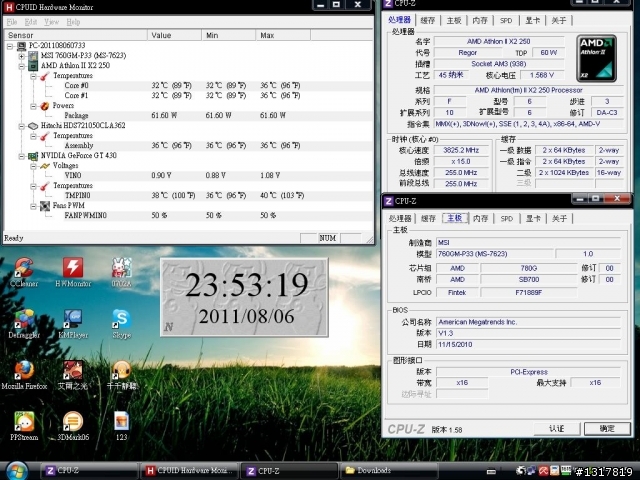Viewport: 640px width, 480px height.
Task: Launch KMPlayer desktop icon
Action: pyautogui.click(x=73, y=323)
